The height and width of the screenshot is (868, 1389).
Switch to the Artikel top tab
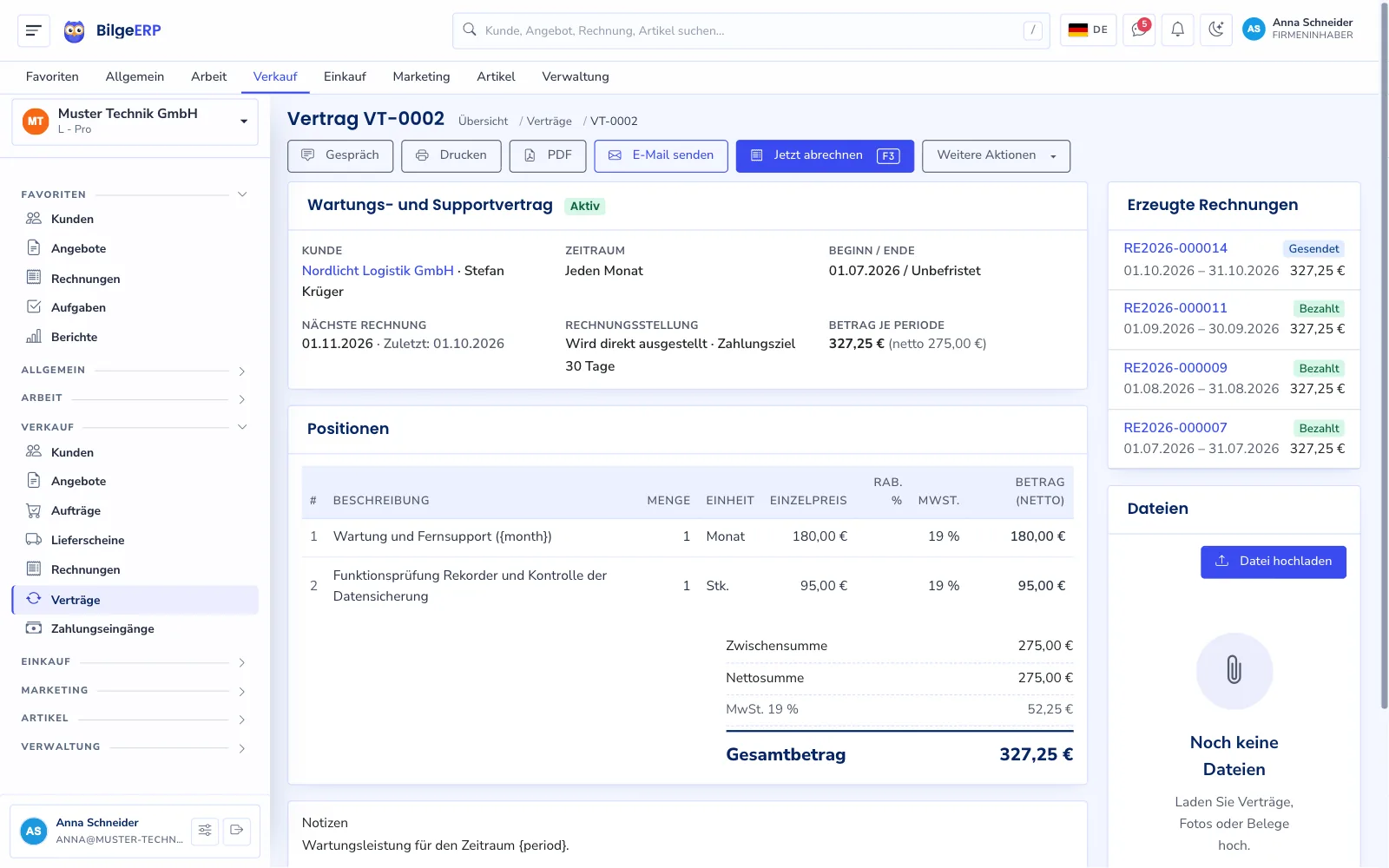point(496,76)
